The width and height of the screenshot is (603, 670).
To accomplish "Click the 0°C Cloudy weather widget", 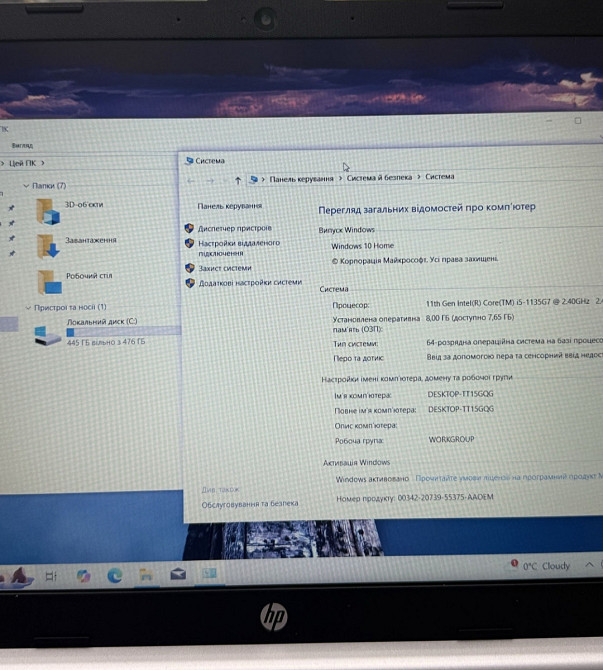I will [x=541, y=566].
